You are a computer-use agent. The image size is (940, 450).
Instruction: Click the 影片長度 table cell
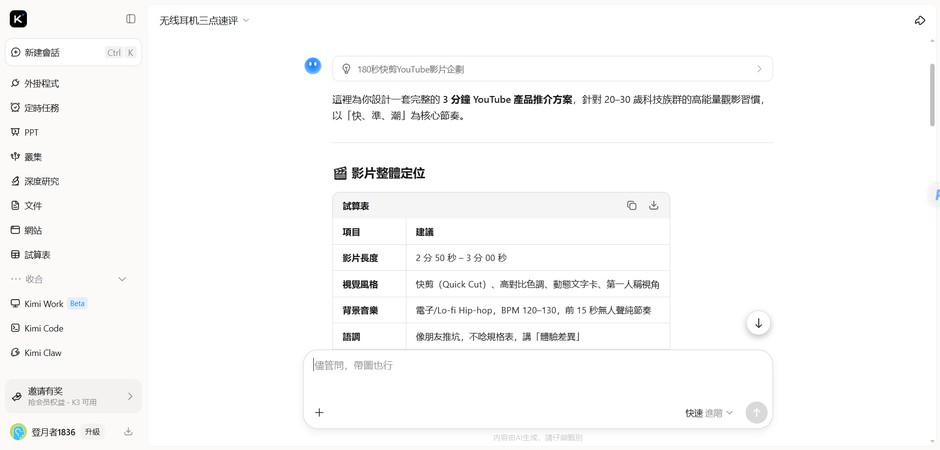tap(369, 258)
